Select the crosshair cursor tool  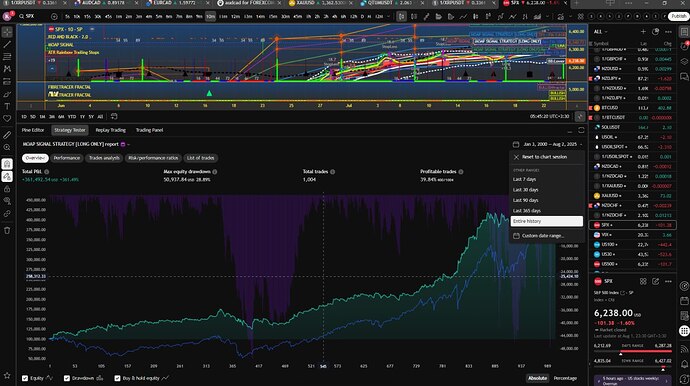point(7,32)
